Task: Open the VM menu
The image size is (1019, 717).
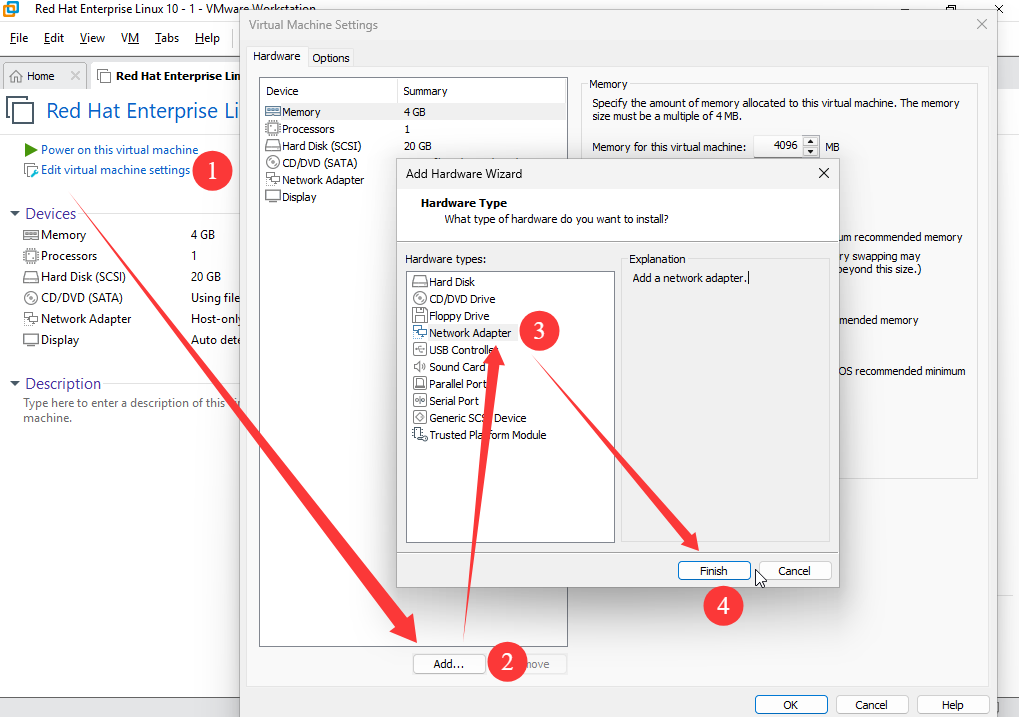Action: (x=130, y=38)
